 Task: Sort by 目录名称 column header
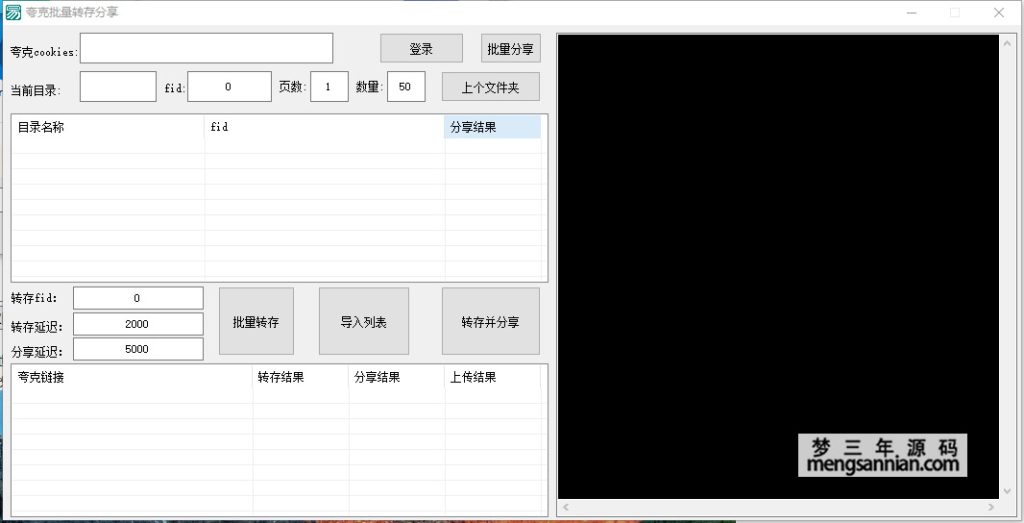tap(108, 127)
